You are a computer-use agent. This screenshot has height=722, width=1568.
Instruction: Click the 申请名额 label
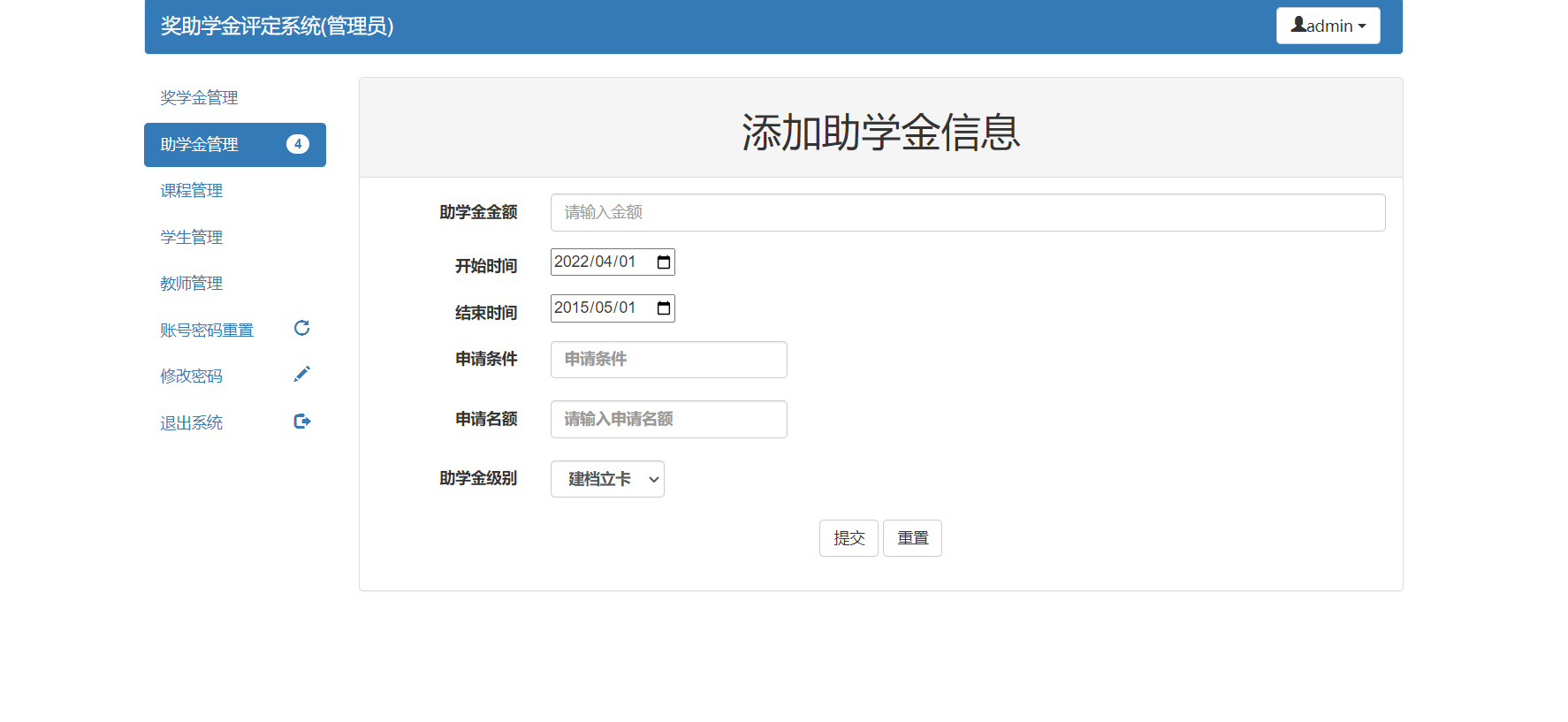click(486, 419)
